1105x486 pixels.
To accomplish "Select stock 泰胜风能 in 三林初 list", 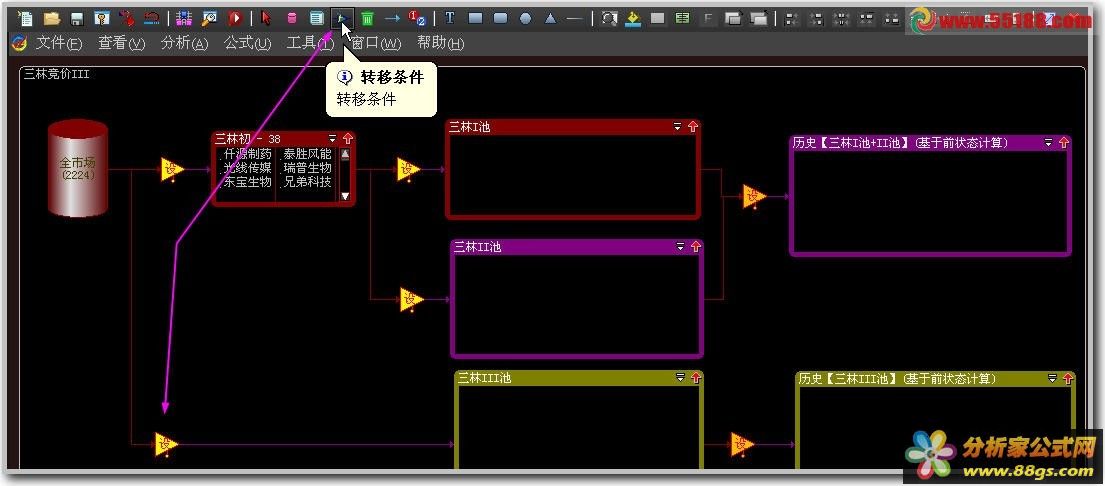I will click(307, 153).
